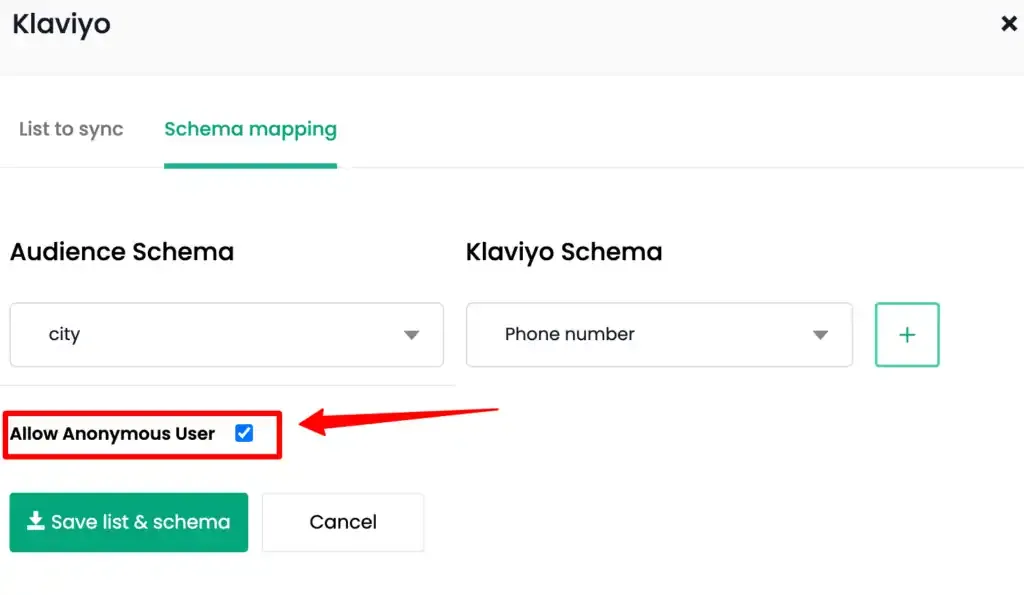Uncheck the Allow Anonymous User checkbox
Viewport: 1024px width, 595px height.
pos(244,433)
